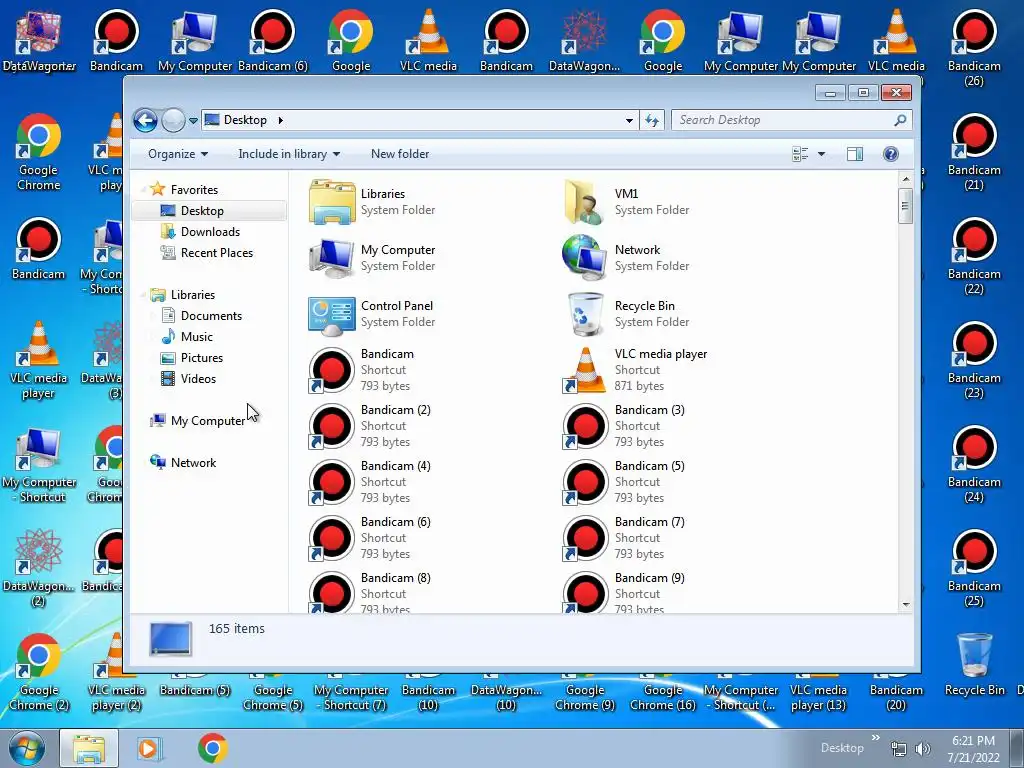Open the VM1 user folder icon
1024x768 pixels.
point(585,202)
